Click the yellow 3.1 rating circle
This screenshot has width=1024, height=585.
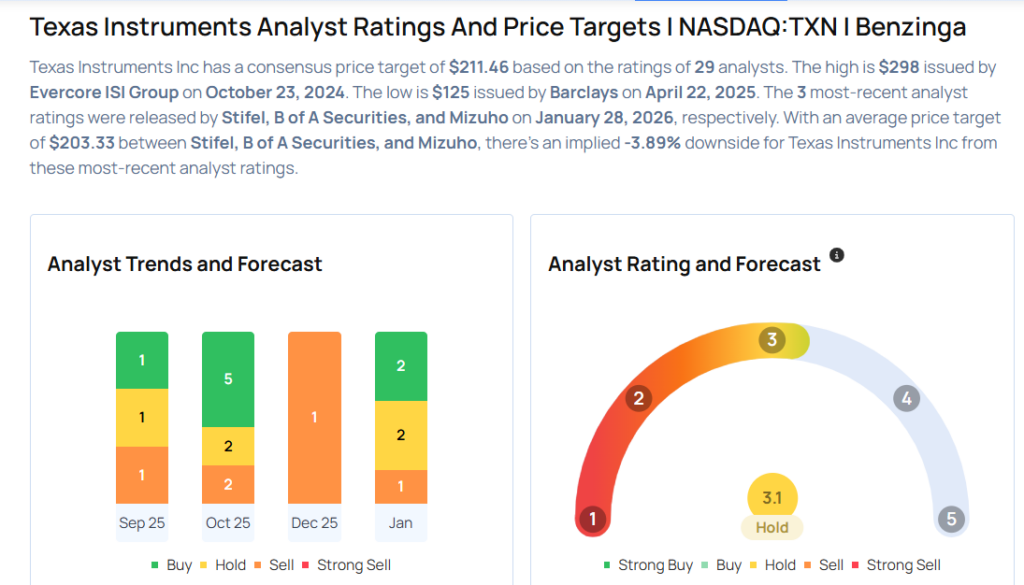click(x=772, y=496)
